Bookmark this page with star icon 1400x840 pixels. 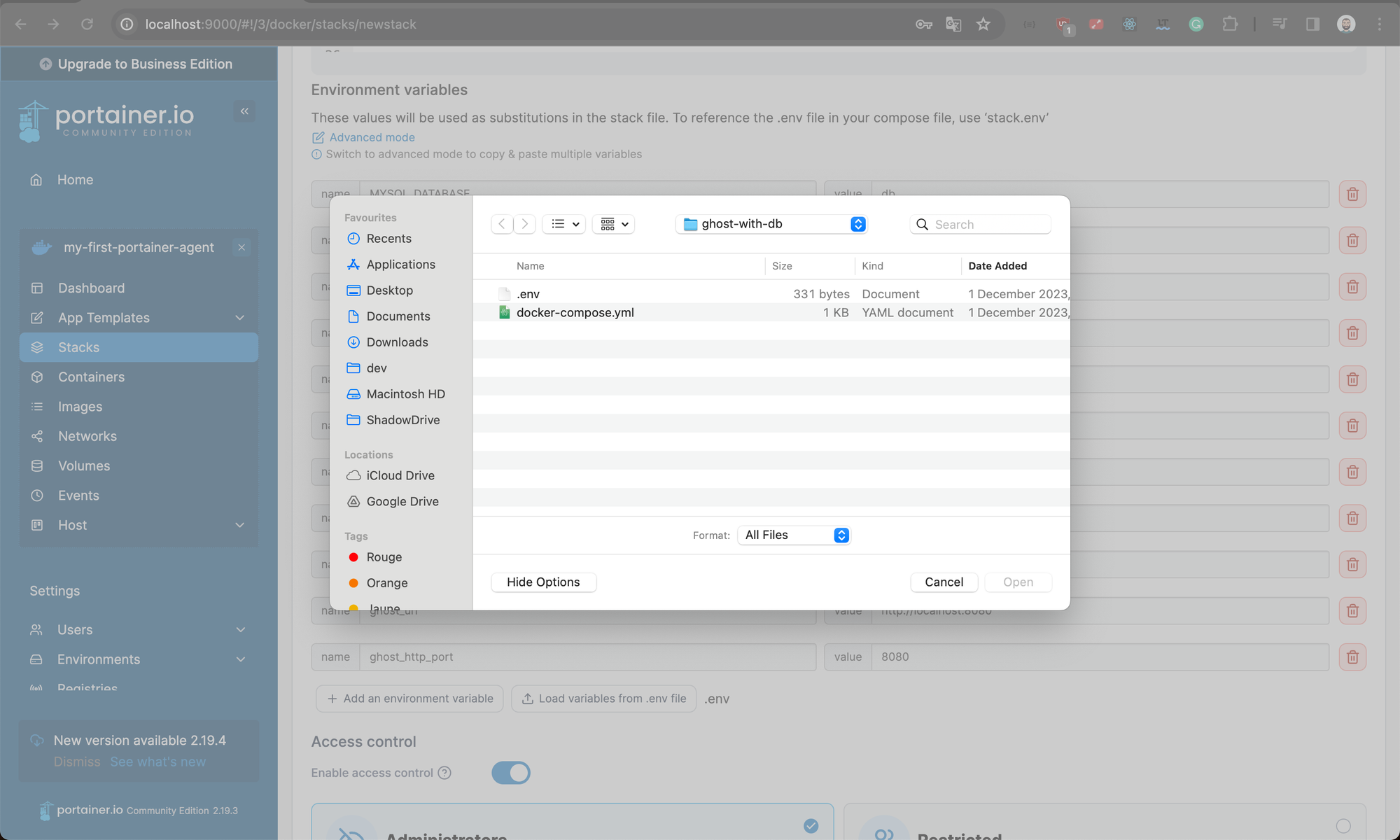point(983,24)
